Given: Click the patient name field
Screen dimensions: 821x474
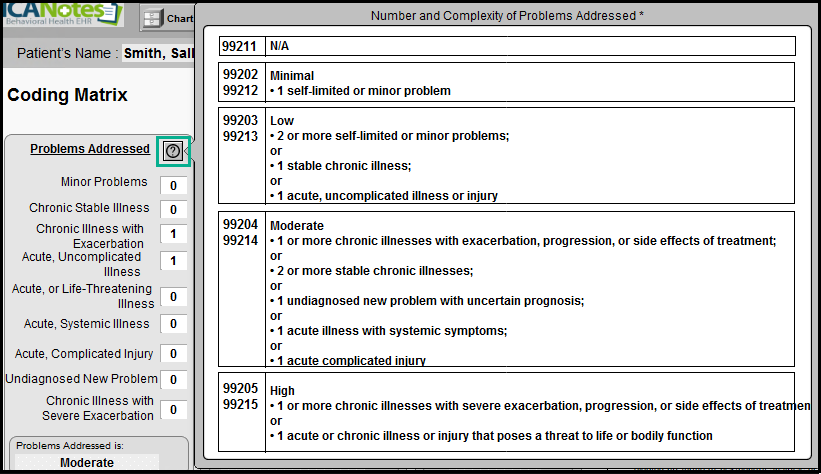Looking at the screenshot, I should 157,53.
